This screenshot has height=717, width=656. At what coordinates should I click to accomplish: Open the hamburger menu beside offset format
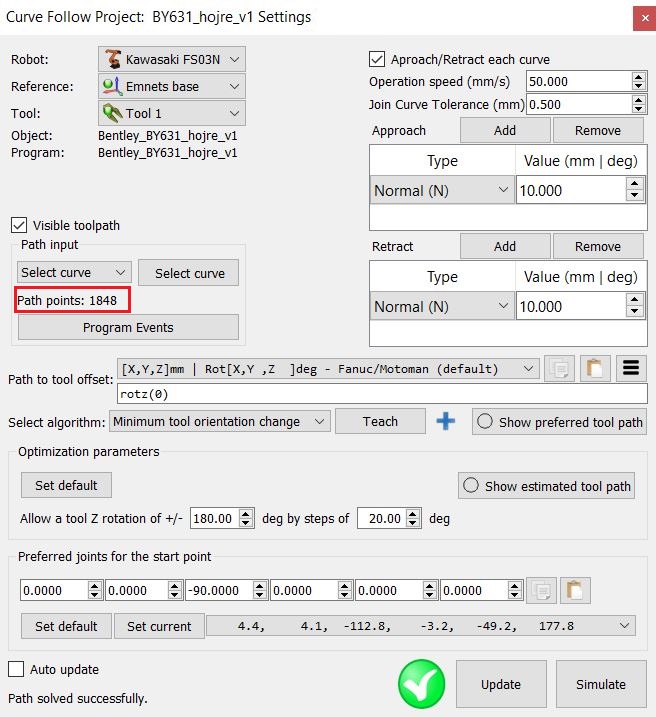[631, 368]
